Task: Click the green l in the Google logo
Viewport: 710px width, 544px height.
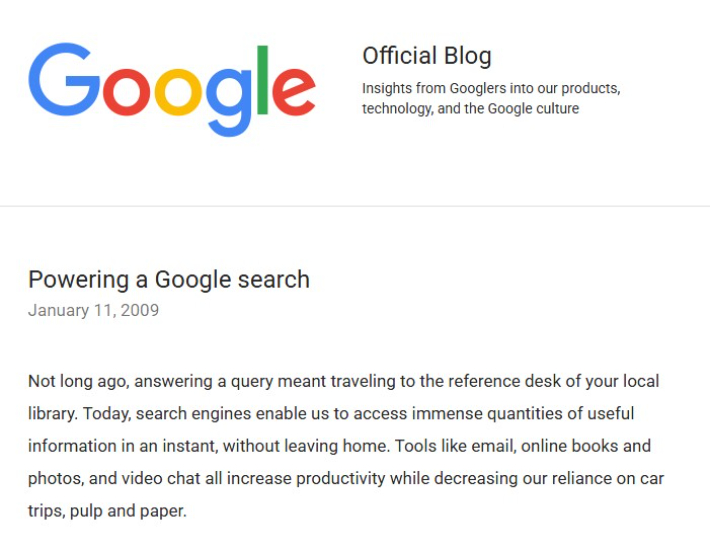Action: pos(263,80)
